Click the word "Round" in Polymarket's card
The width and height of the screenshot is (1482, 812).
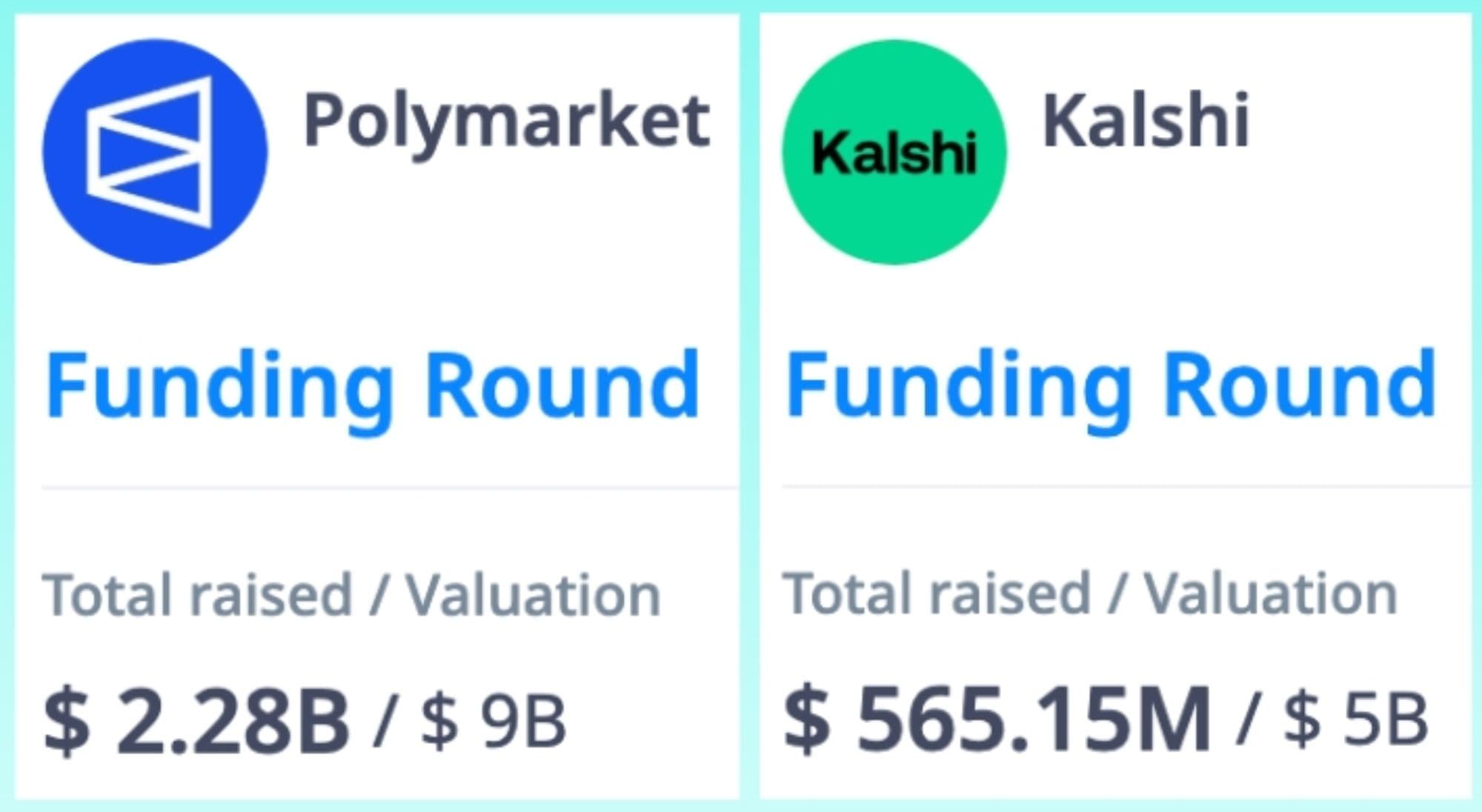pyautogui.click(x=562, y=387)
